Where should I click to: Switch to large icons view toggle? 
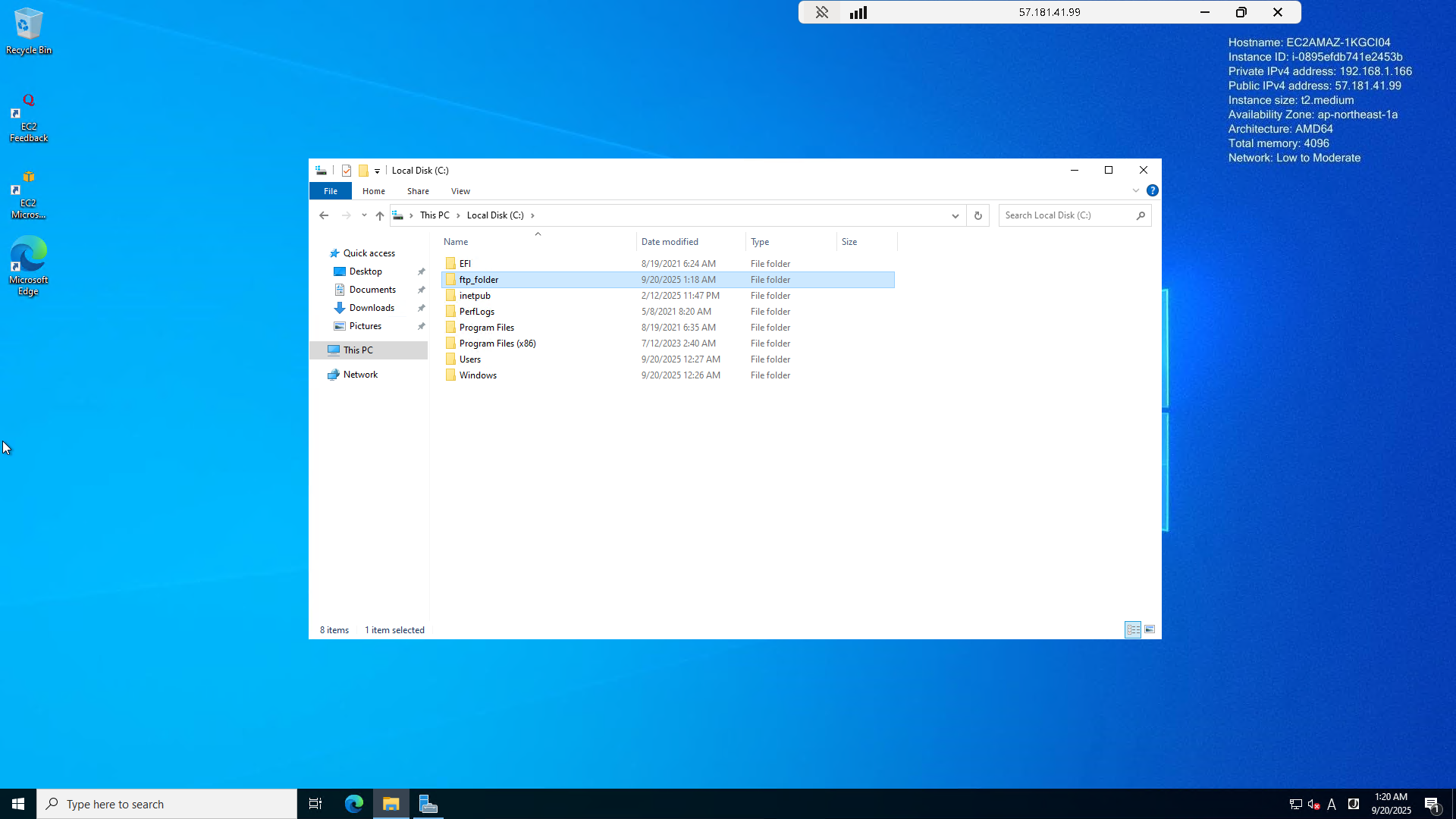tap(1150, 630)
